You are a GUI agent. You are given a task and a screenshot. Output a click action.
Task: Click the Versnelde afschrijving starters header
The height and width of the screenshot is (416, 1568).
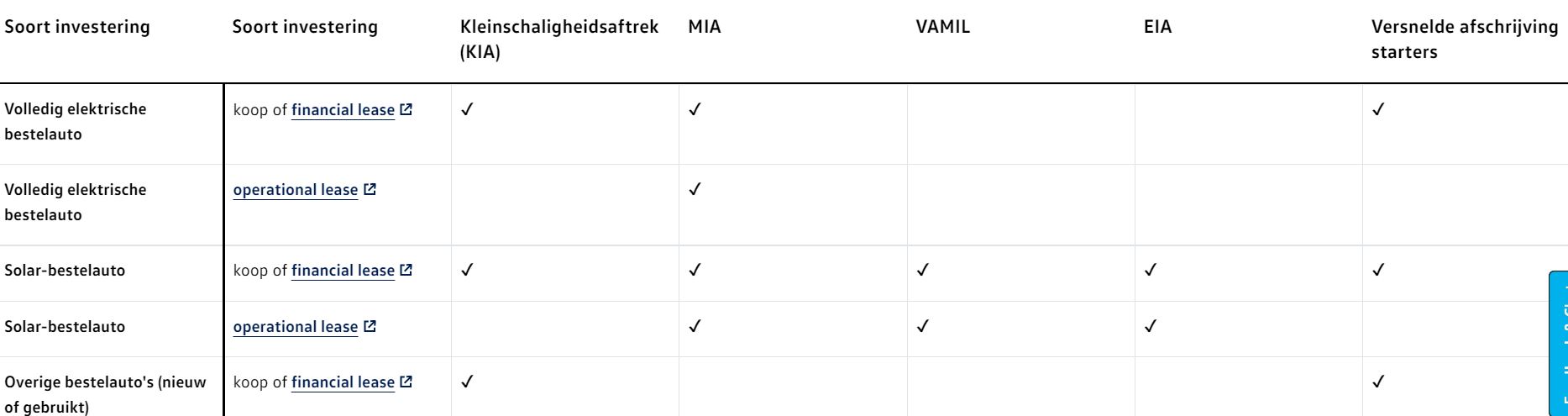click(x=1464, y=39)
